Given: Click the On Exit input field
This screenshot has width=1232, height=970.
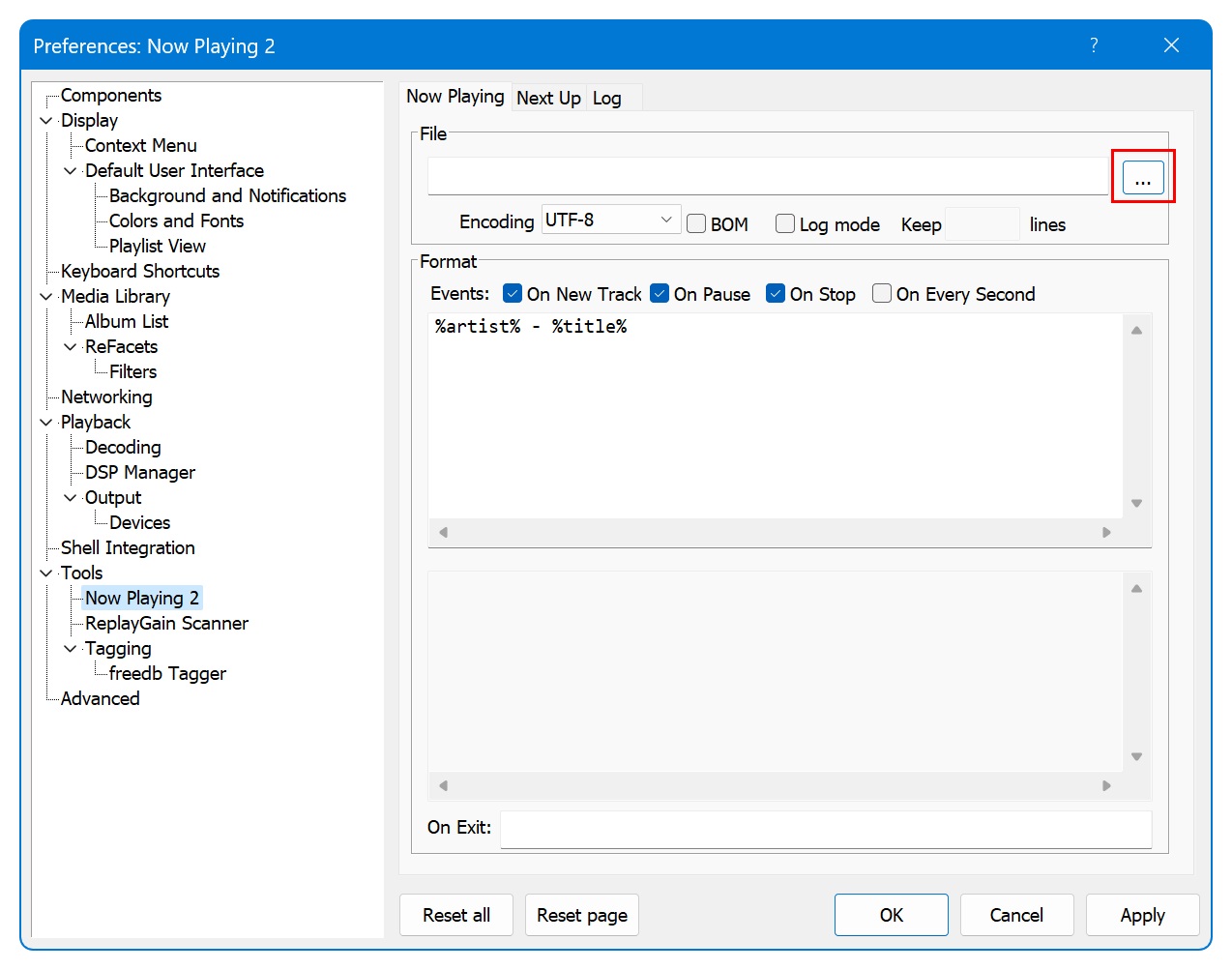Looking at the screenshot, I should pos(826,829).
